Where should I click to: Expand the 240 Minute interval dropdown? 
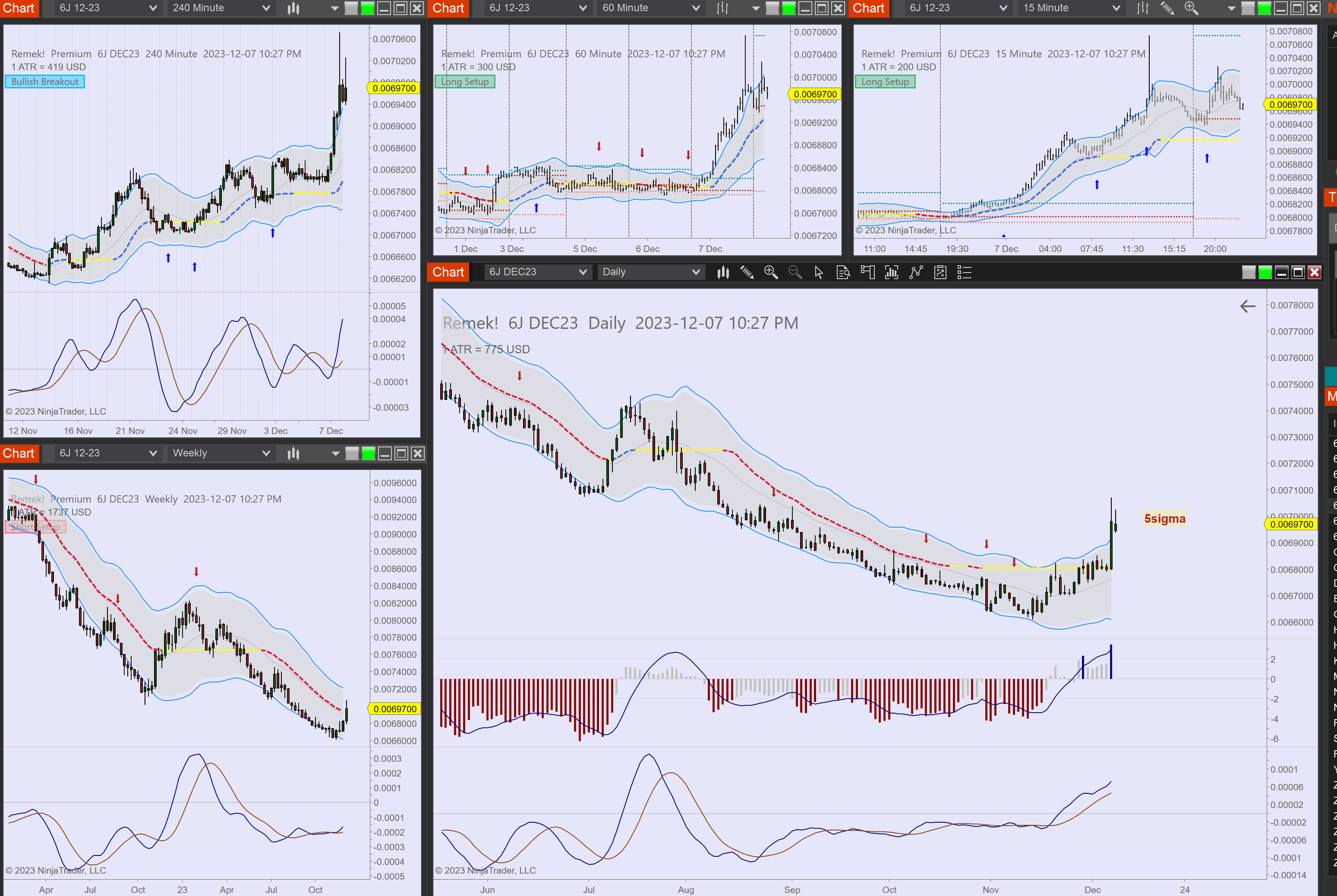point(221,8)
